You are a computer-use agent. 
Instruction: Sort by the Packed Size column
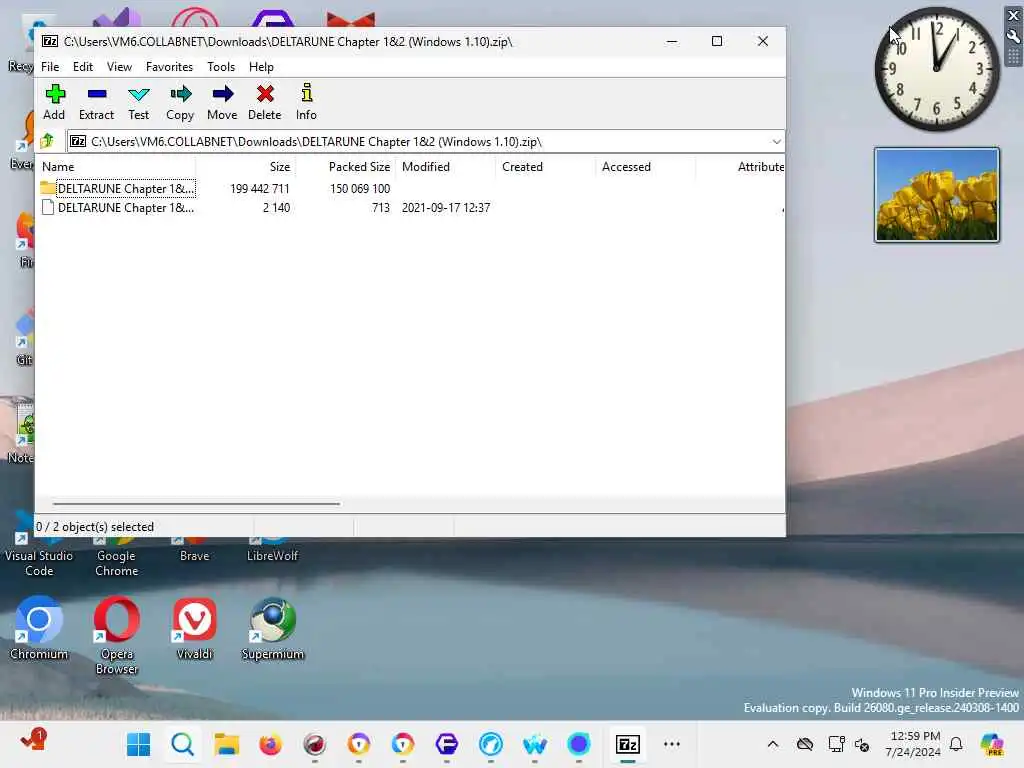[346, 167]
